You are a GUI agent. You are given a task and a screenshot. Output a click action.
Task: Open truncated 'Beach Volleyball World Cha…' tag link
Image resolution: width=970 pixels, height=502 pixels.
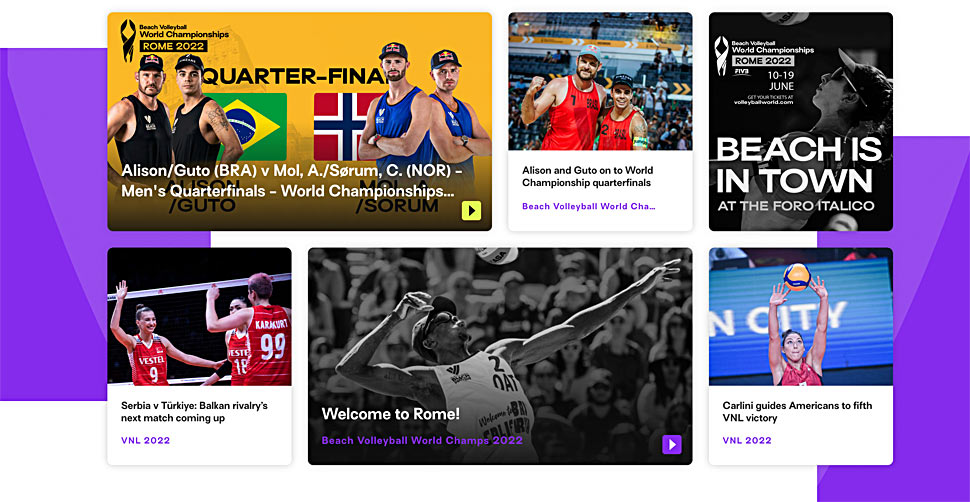(x=588, y=207)
